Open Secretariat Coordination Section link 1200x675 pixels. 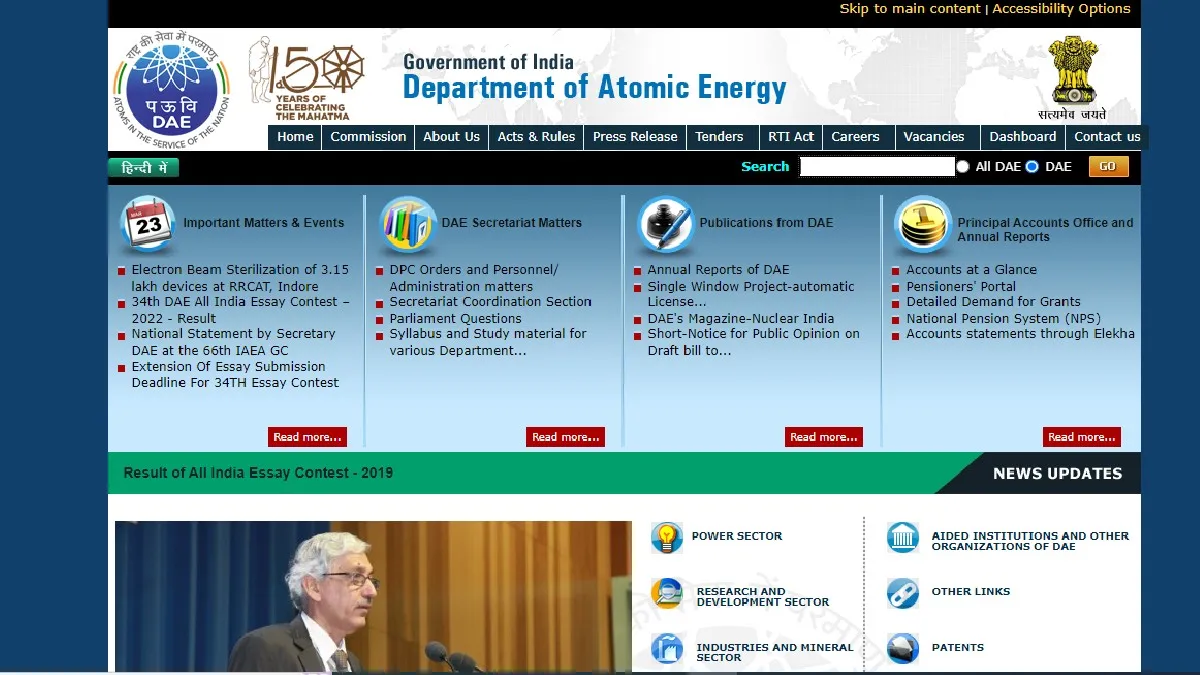click(x=490, y=302)
